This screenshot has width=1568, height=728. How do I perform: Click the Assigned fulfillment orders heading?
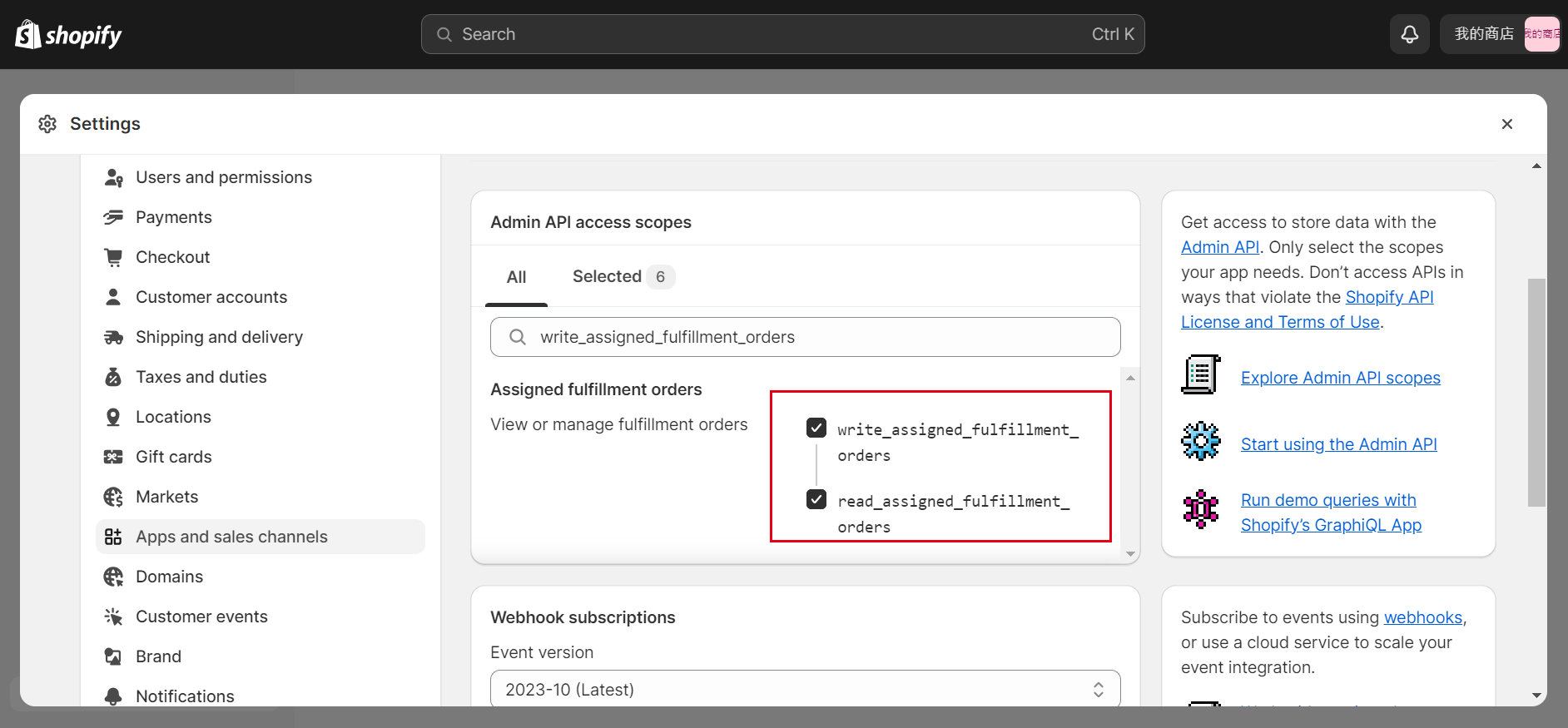point(596,389)
